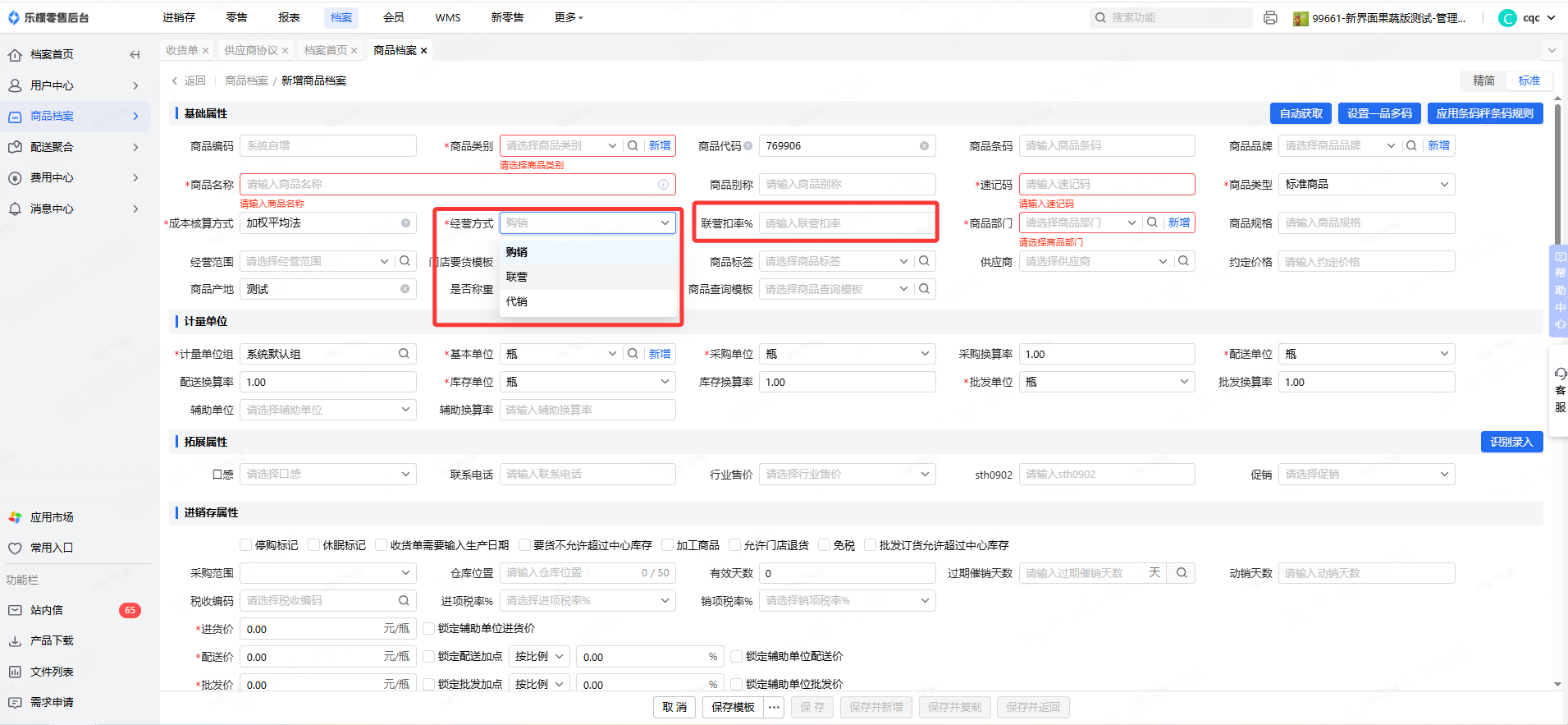
Task: Open the 报表 top menu
Action: pyautogui.click(x=289, y=17)
